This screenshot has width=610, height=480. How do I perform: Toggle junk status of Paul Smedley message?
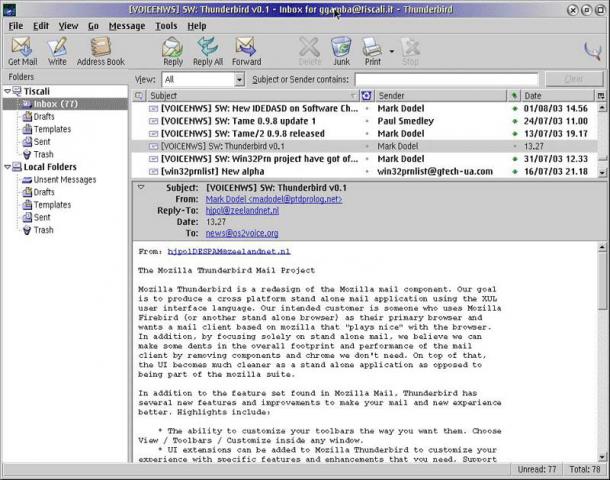366,121
